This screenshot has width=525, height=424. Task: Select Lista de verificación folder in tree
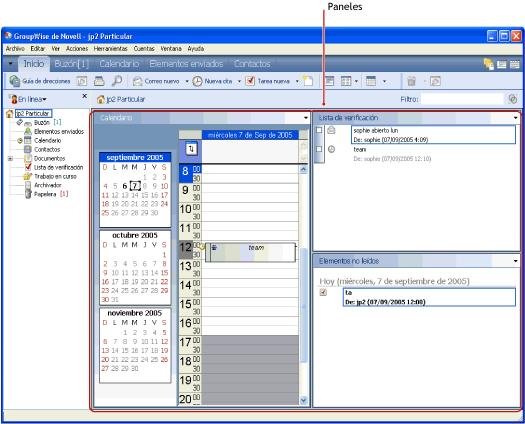pyautogui.click(x=59, y=167)
